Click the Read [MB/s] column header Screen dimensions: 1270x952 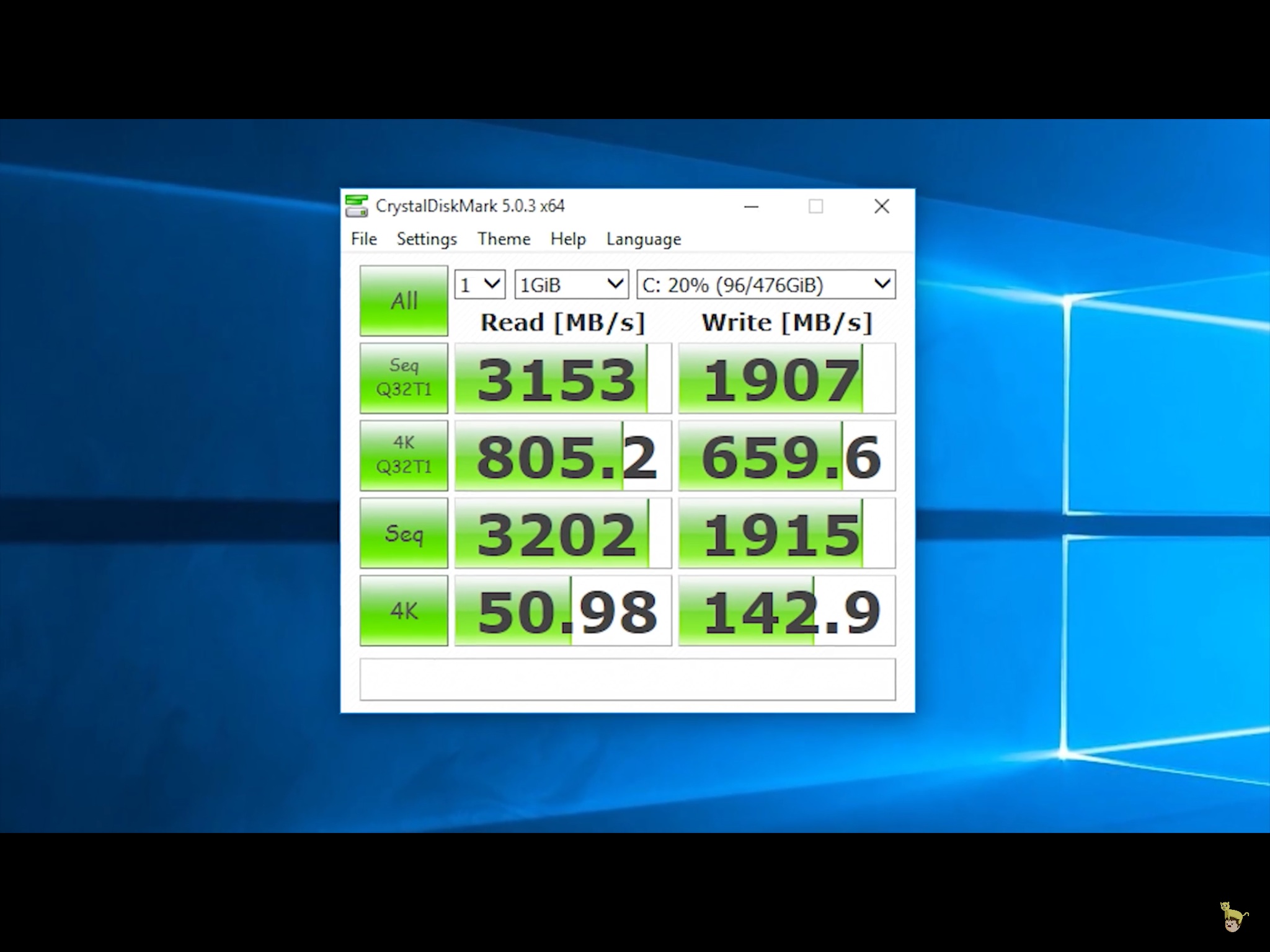(x=563, y=322)
